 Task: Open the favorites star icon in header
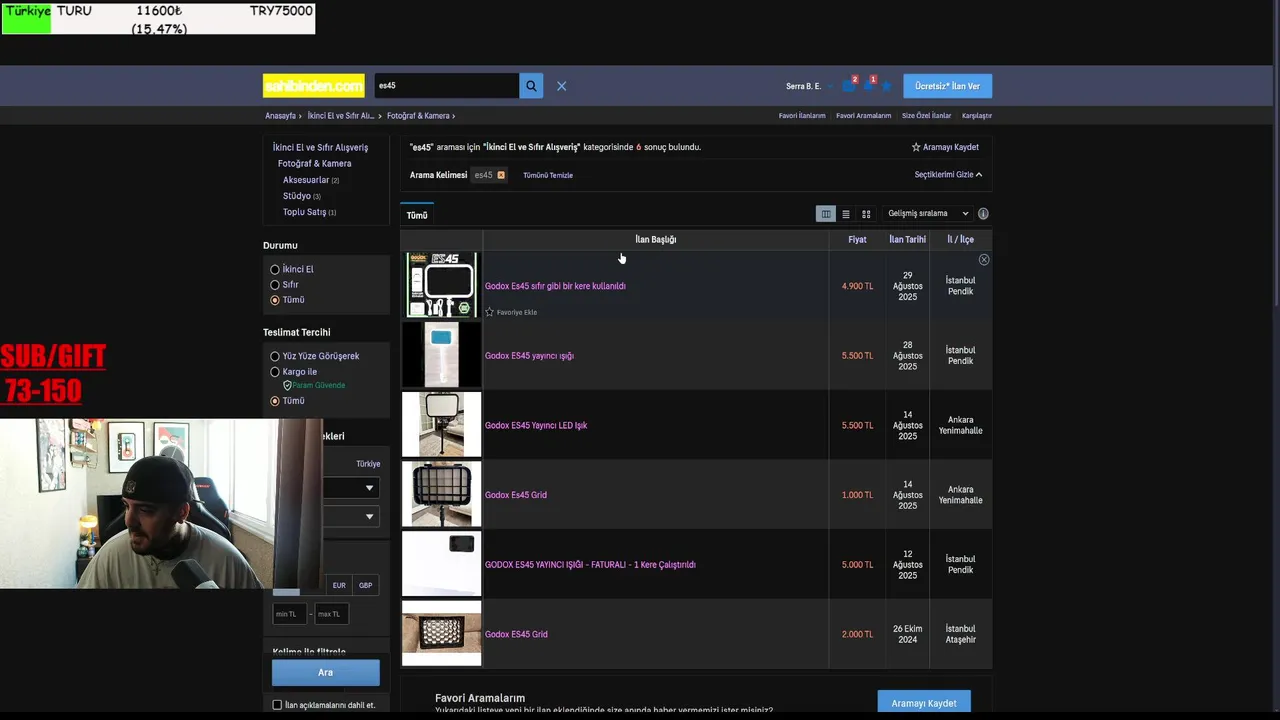point(886,86)
